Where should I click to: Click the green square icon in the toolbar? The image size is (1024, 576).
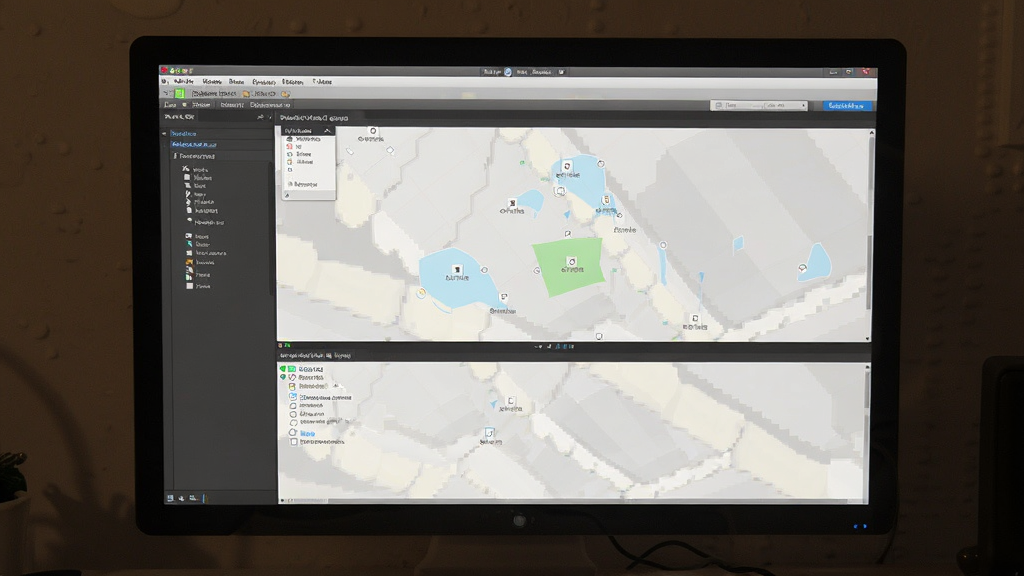(x=180, y=93)
